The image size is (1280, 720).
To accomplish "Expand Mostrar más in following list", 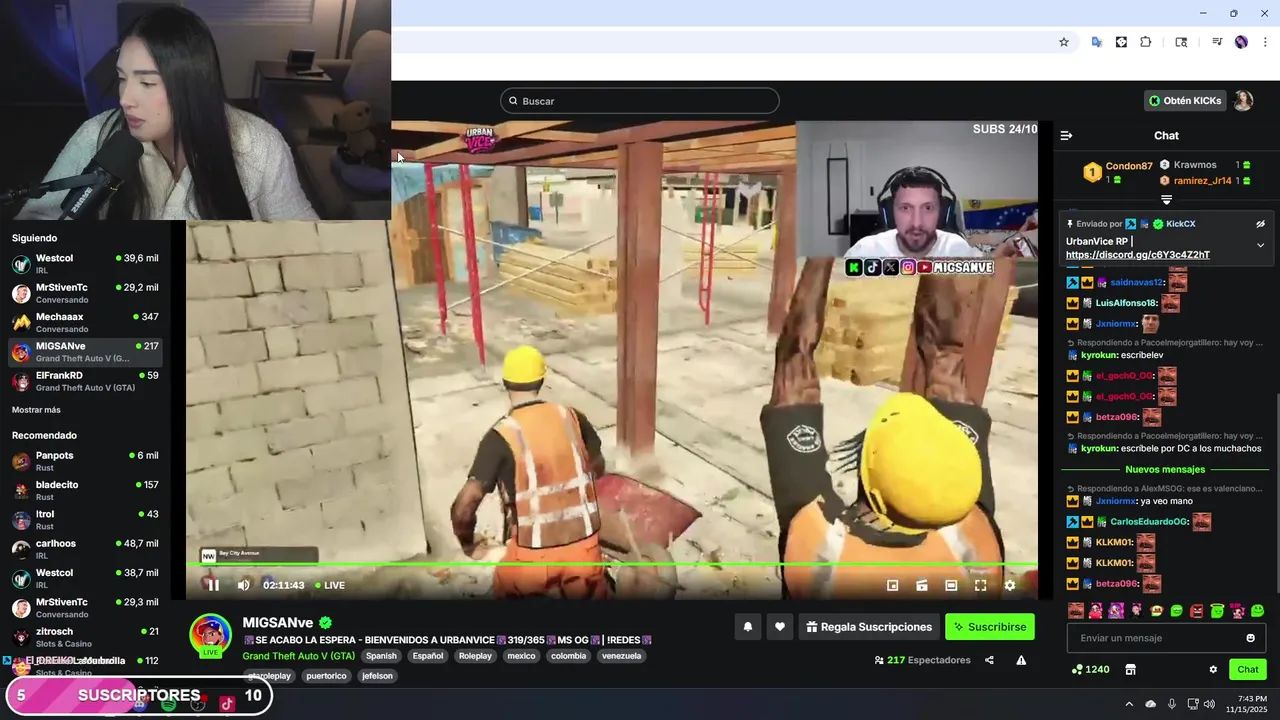I will click(x=36, y=410).
